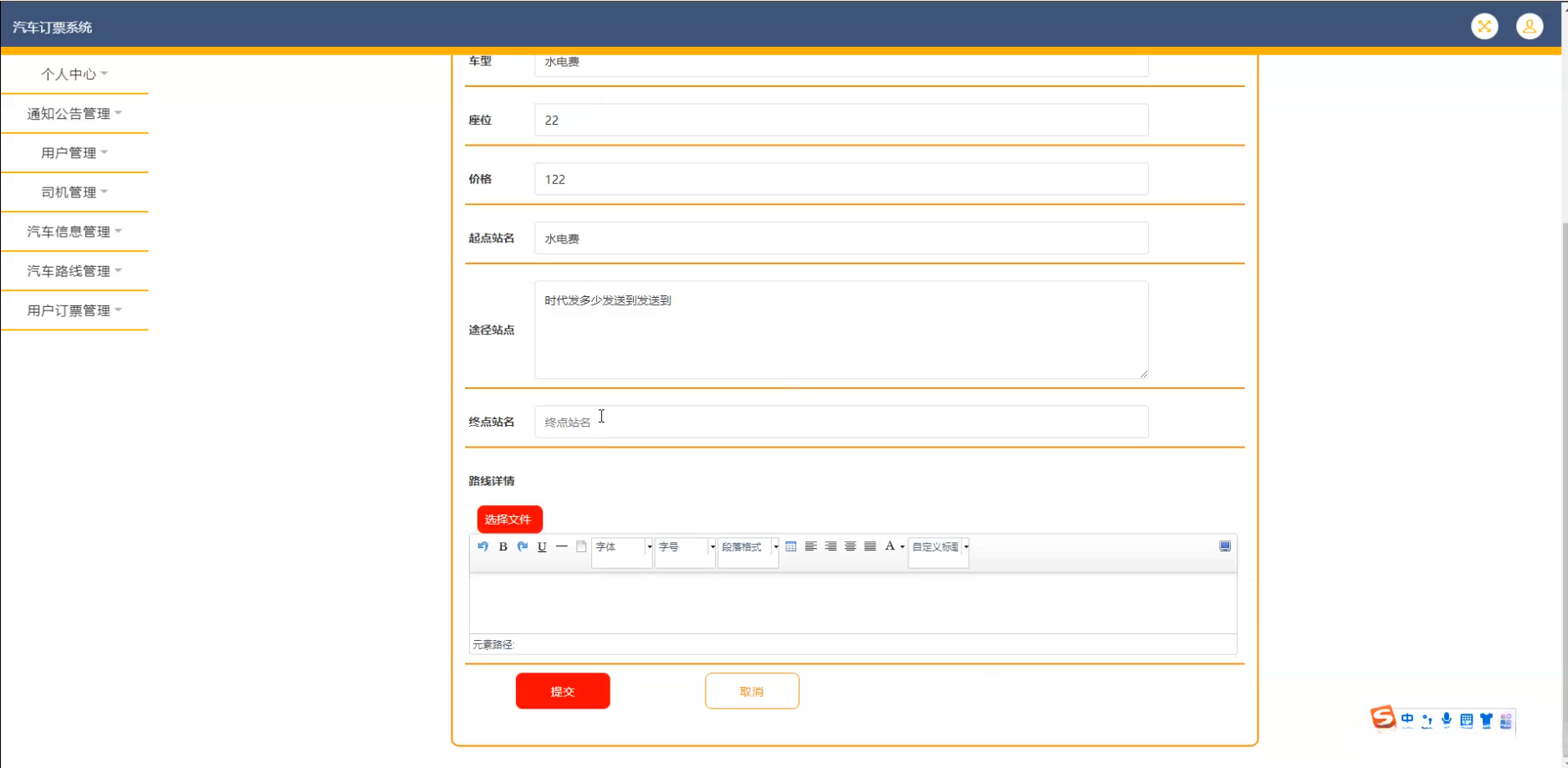The height and width of the screenshot is (768, 1568).
Task: Expand the 用户管理 menu
Action: 74,153
